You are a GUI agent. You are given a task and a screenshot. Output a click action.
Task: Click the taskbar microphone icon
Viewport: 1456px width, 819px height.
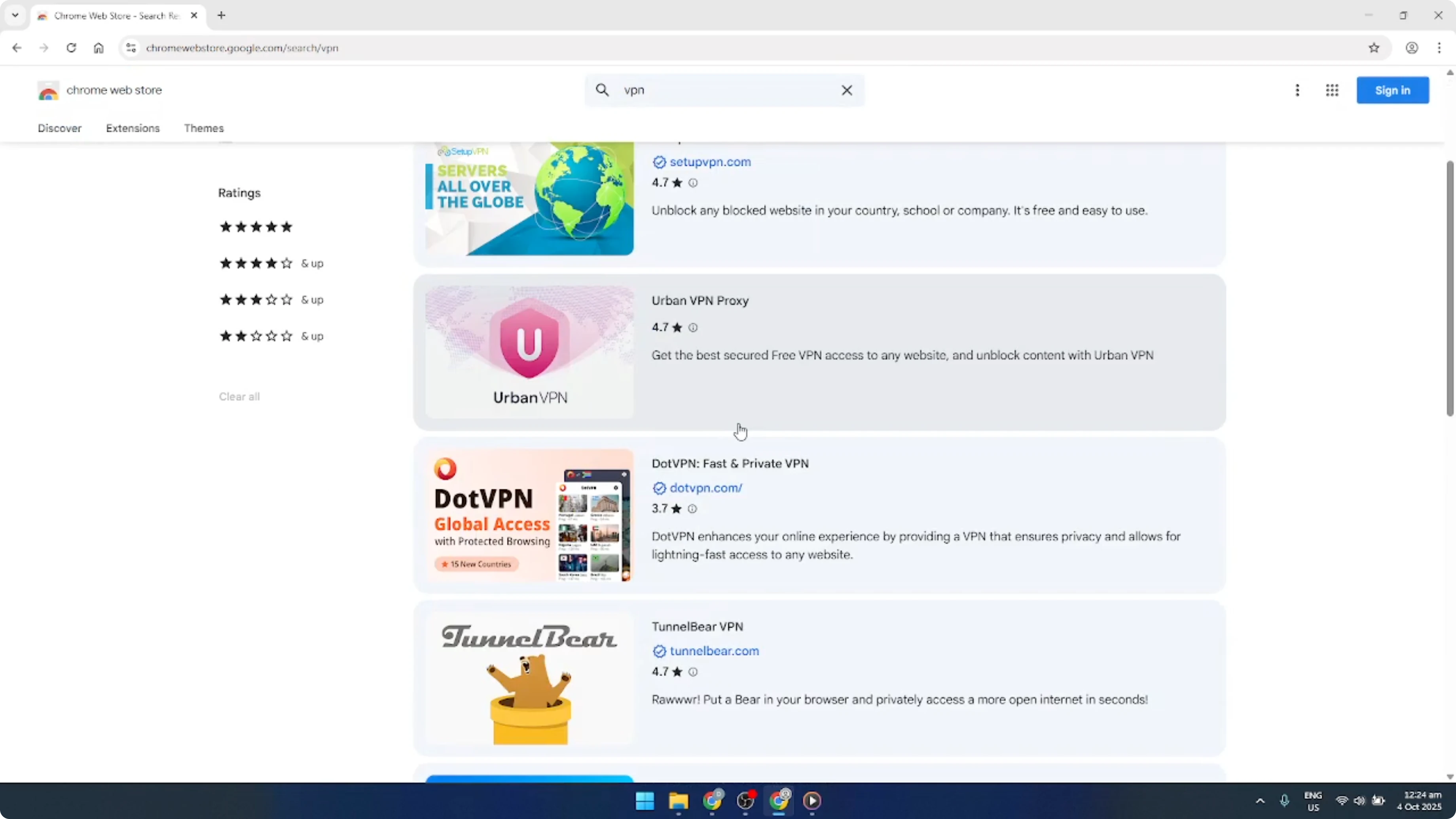(1284, 801)
